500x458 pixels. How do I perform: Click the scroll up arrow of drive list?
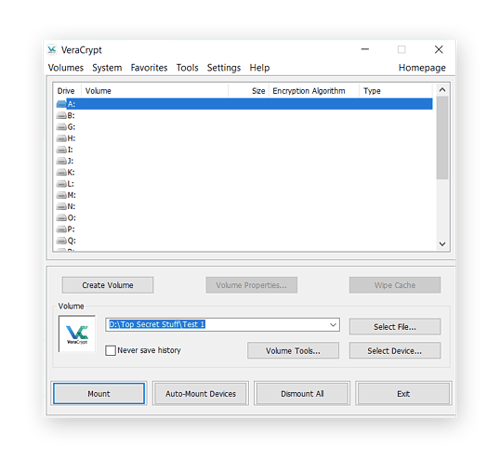coord(442,90)
